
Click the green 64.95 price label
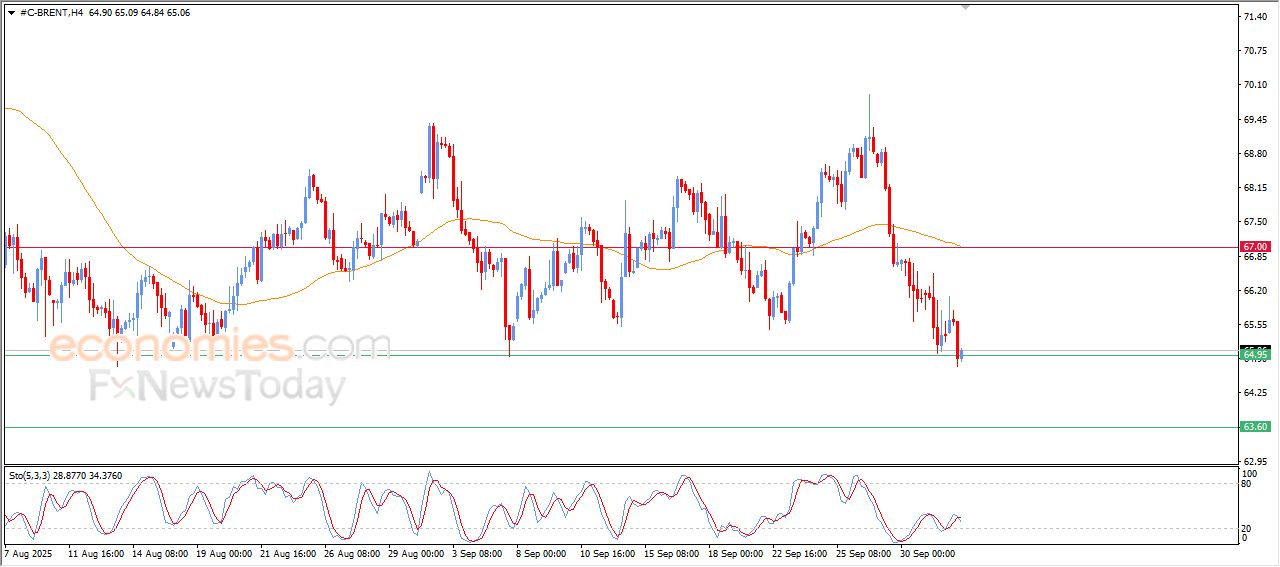[1255, 354]
